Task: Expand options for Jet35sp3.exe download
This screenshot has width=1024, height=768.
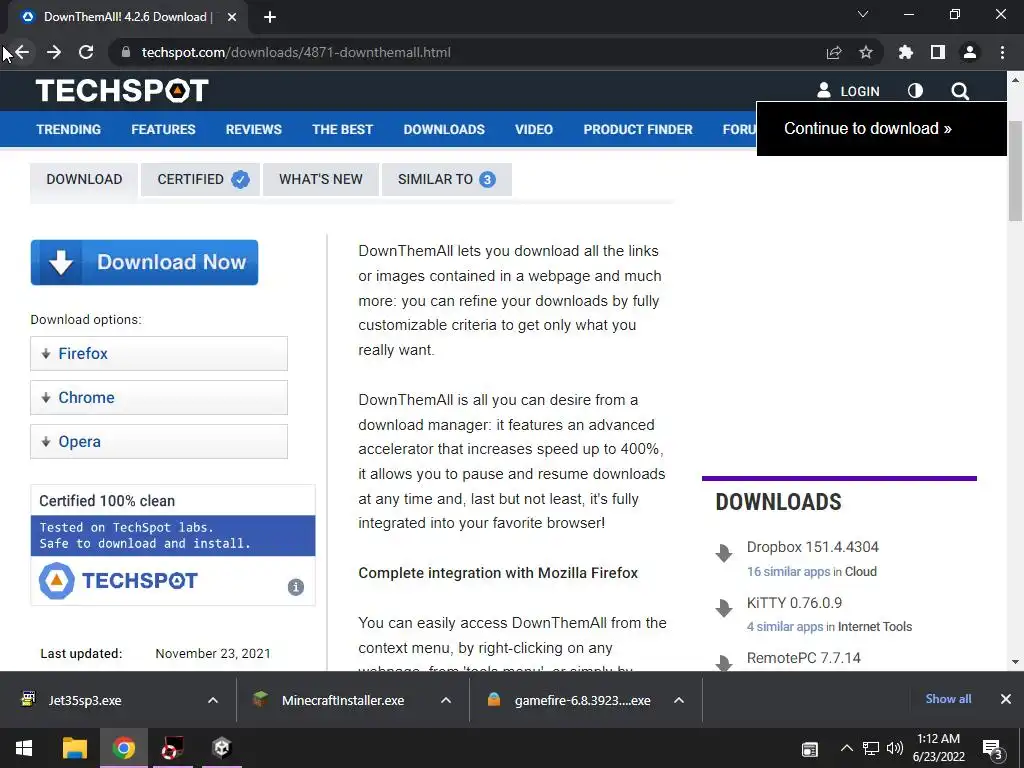Action: (x=213, y=700)
